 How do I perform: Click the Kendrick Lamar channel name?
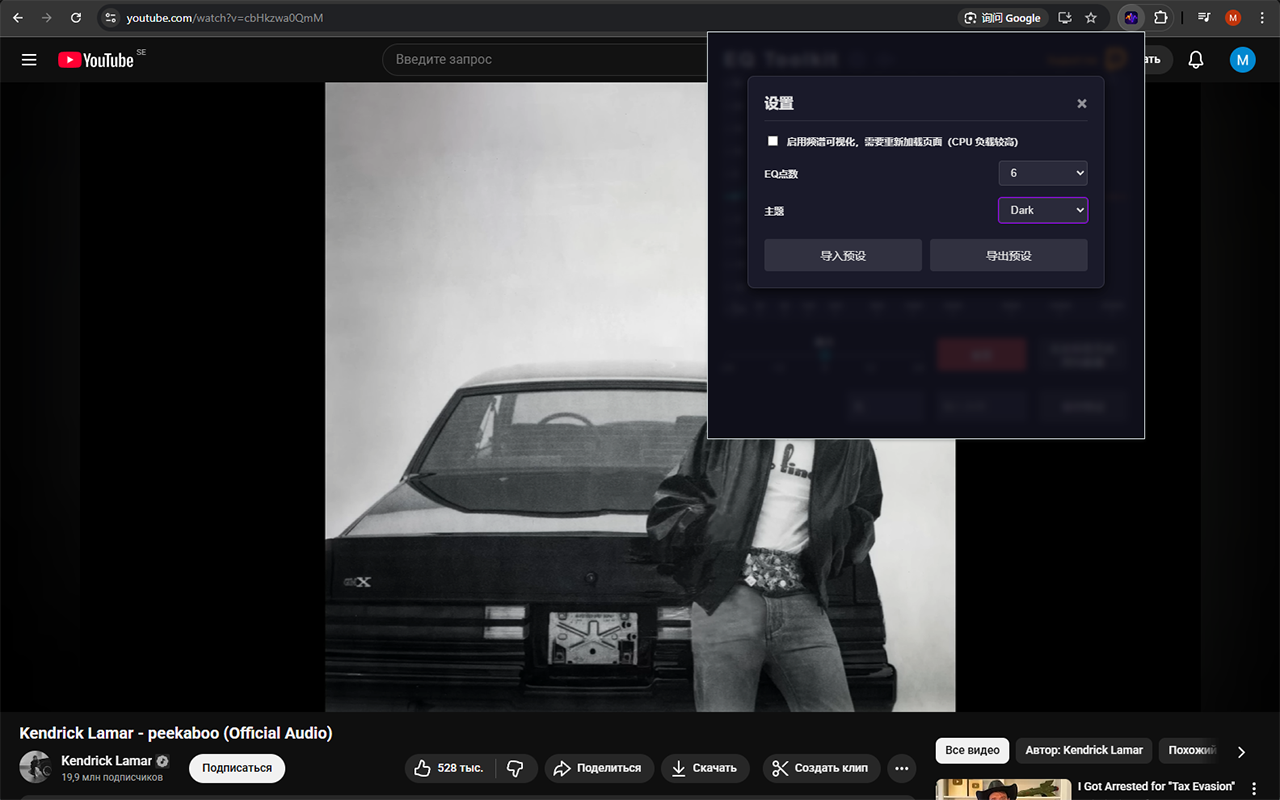coord(106,761)
